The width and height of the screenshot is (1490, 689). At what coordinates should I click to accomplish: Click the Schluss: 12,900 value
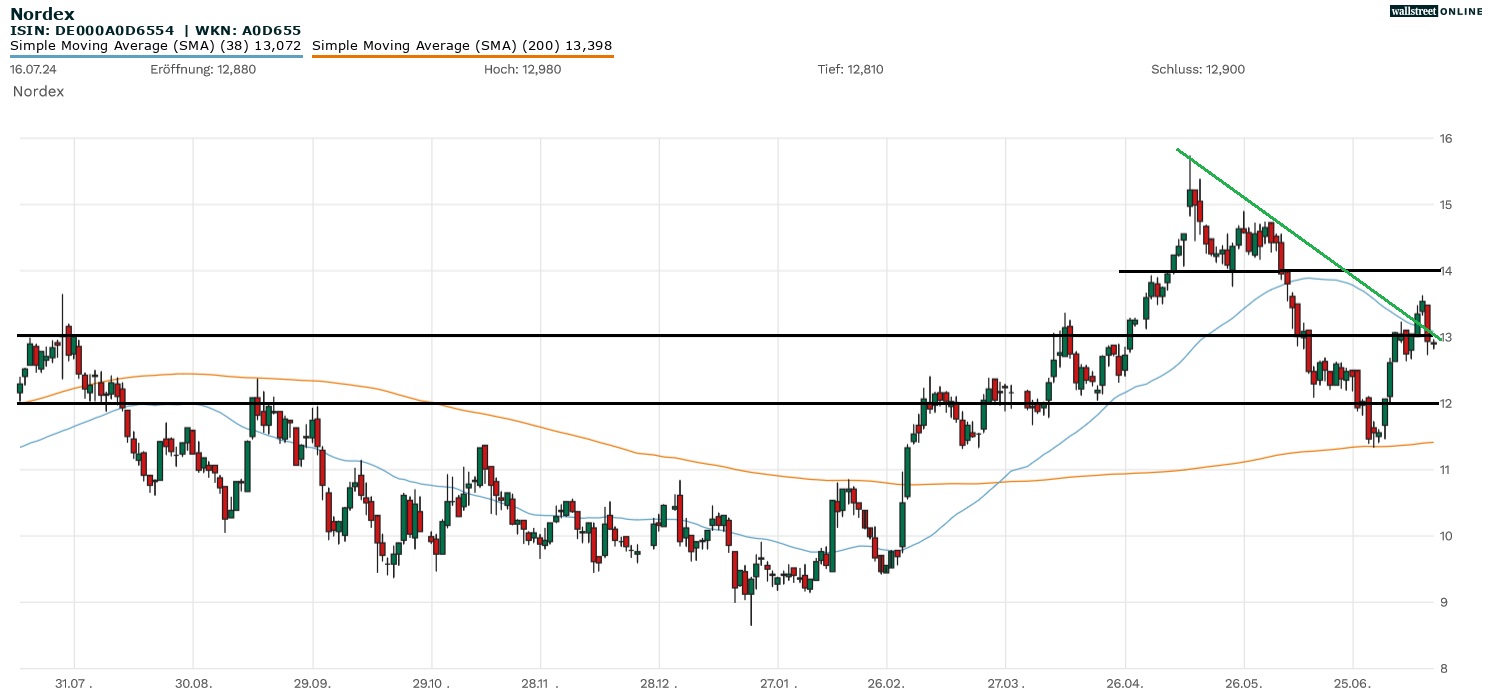pyautogui.click(x=1198, y=70)
